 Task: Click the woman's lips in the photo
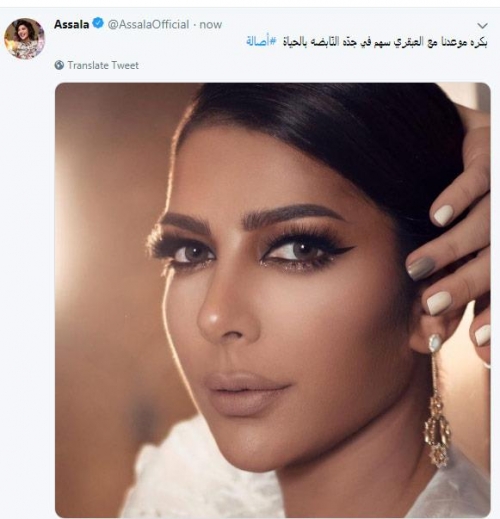[246, 393]
